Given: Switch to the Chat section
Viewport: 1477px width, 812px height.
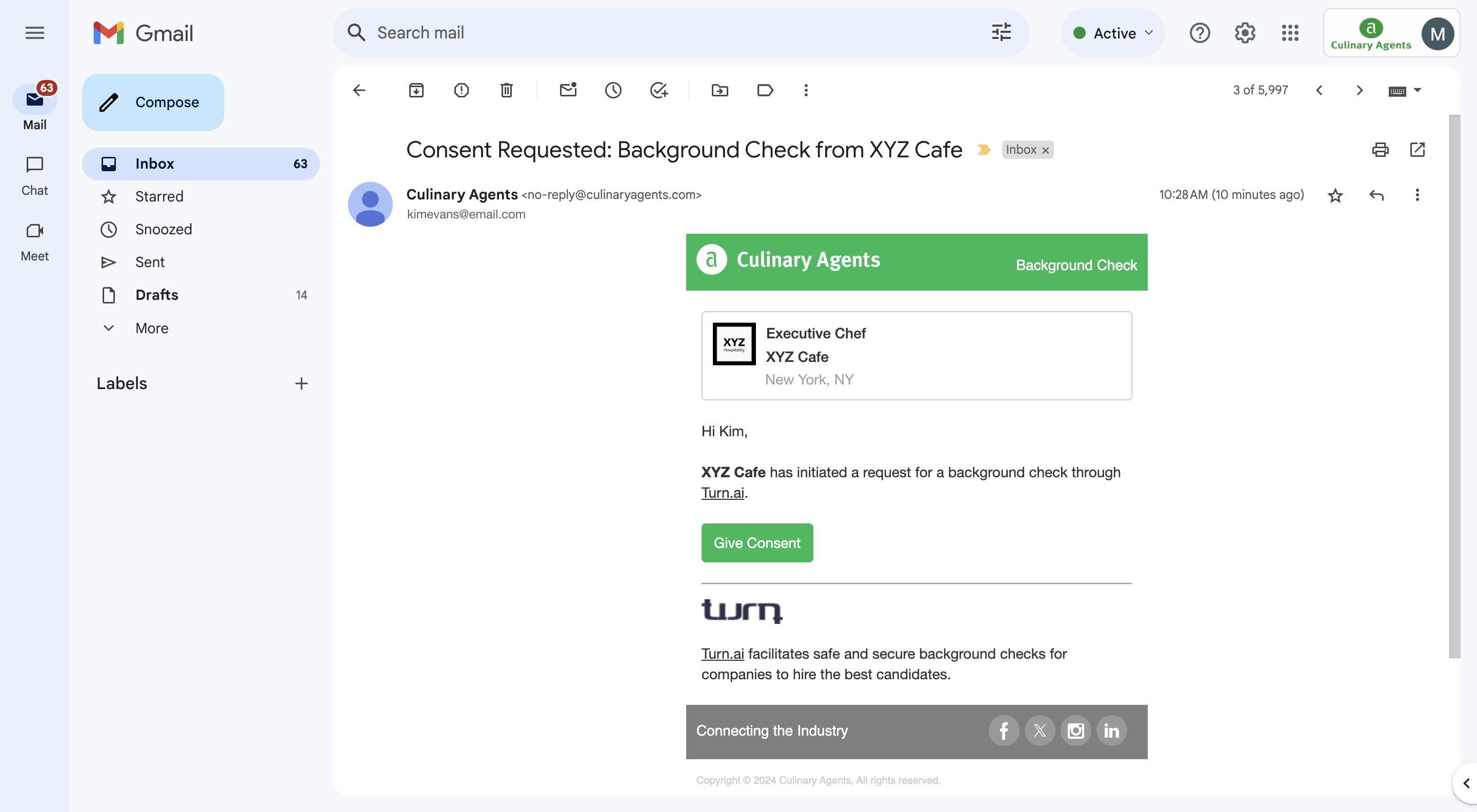Looking at the screenshot, I should (34, 175).
